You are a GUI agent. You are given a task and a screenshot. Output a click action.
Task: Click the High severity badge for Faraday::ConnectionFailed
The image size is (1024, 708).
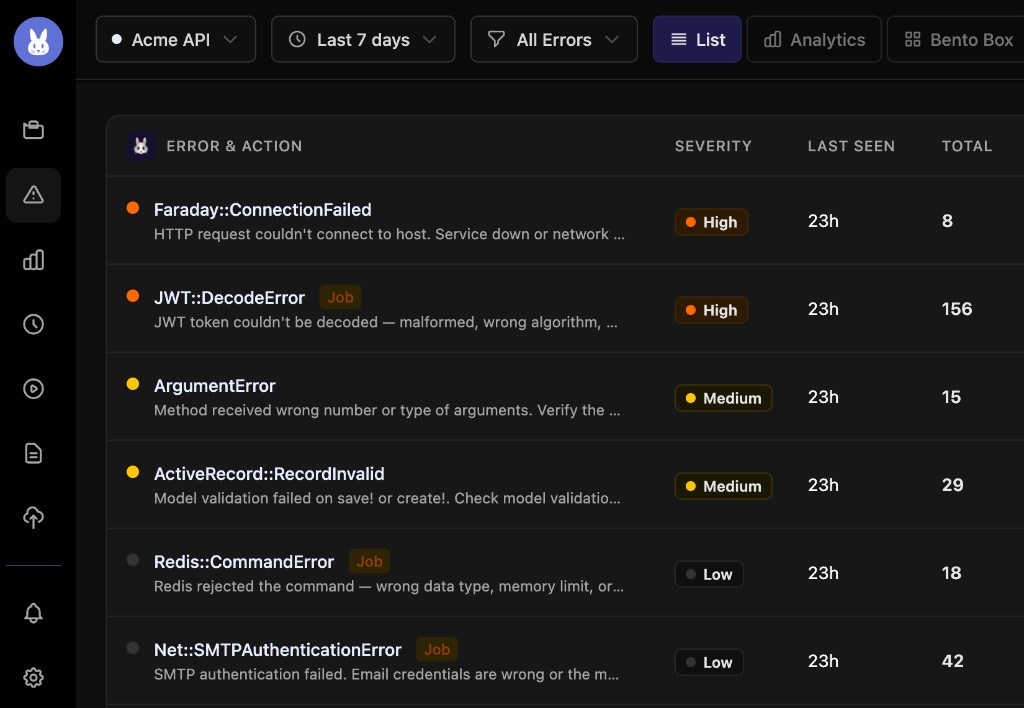tap(711, 222)
